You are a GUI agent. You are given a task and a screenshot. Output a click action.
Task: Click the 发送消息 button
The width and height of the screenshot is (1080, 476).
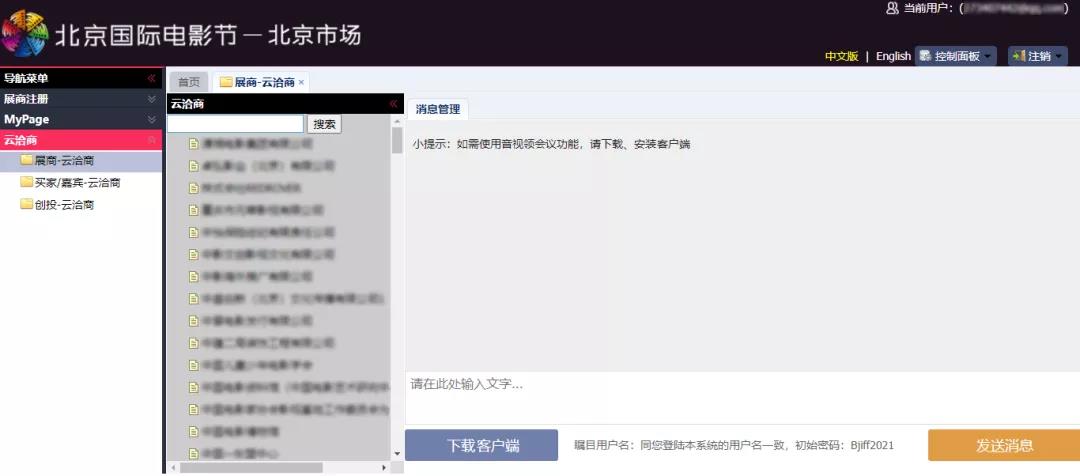1003,446
